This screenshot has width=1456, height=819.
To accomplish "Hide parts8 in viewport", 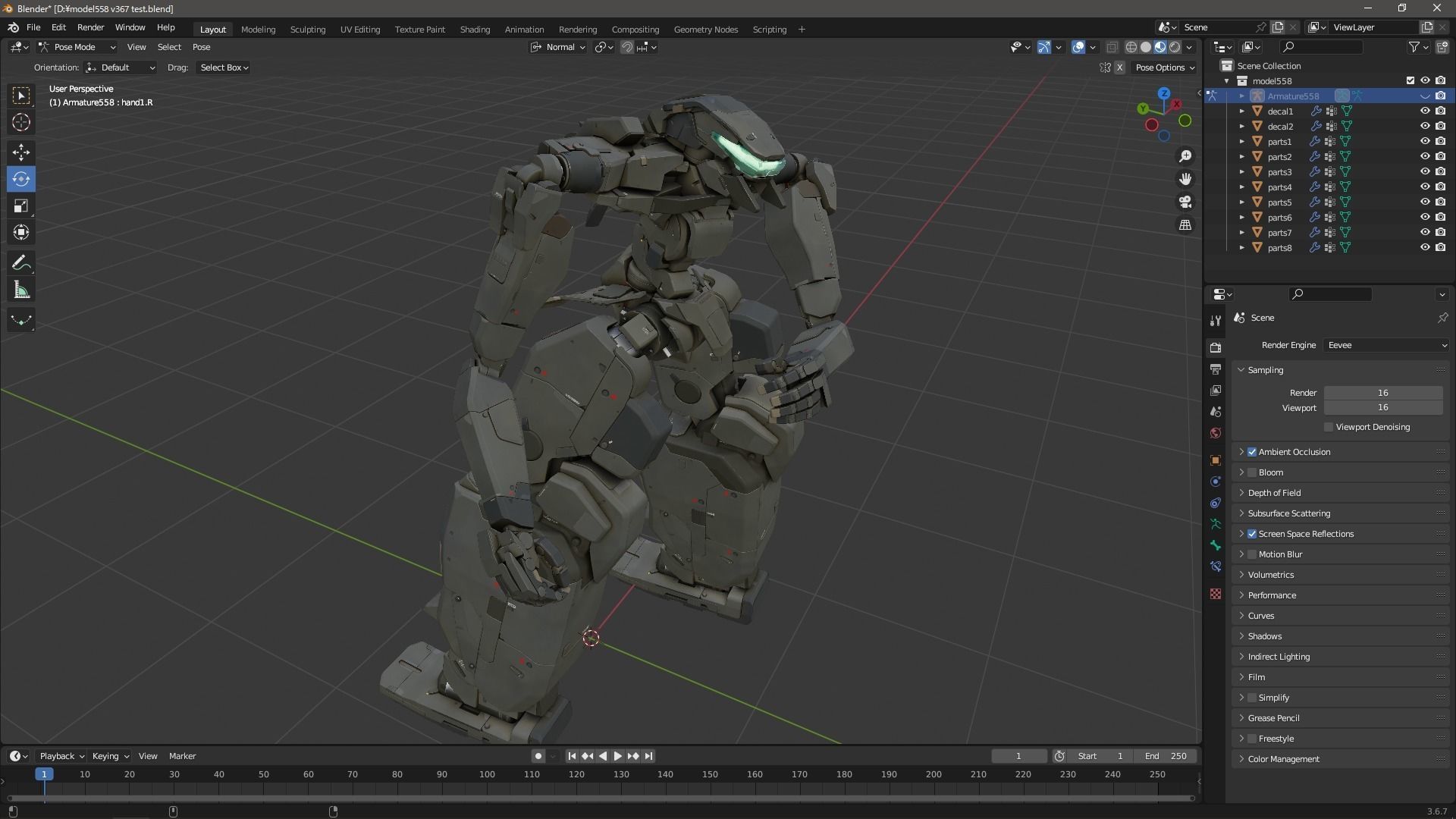I will point(1425,248).
